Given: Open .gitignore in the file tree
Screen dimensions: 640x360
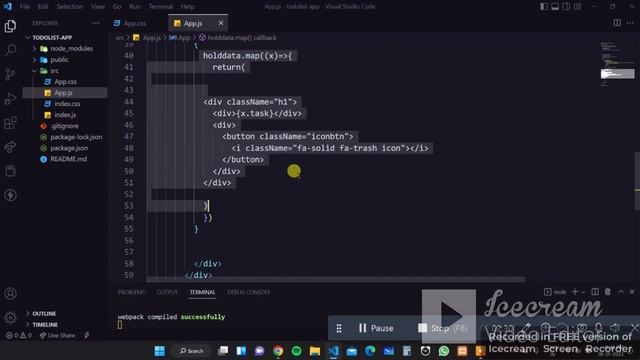Looking at the screenshot, I should click(64, 126).
